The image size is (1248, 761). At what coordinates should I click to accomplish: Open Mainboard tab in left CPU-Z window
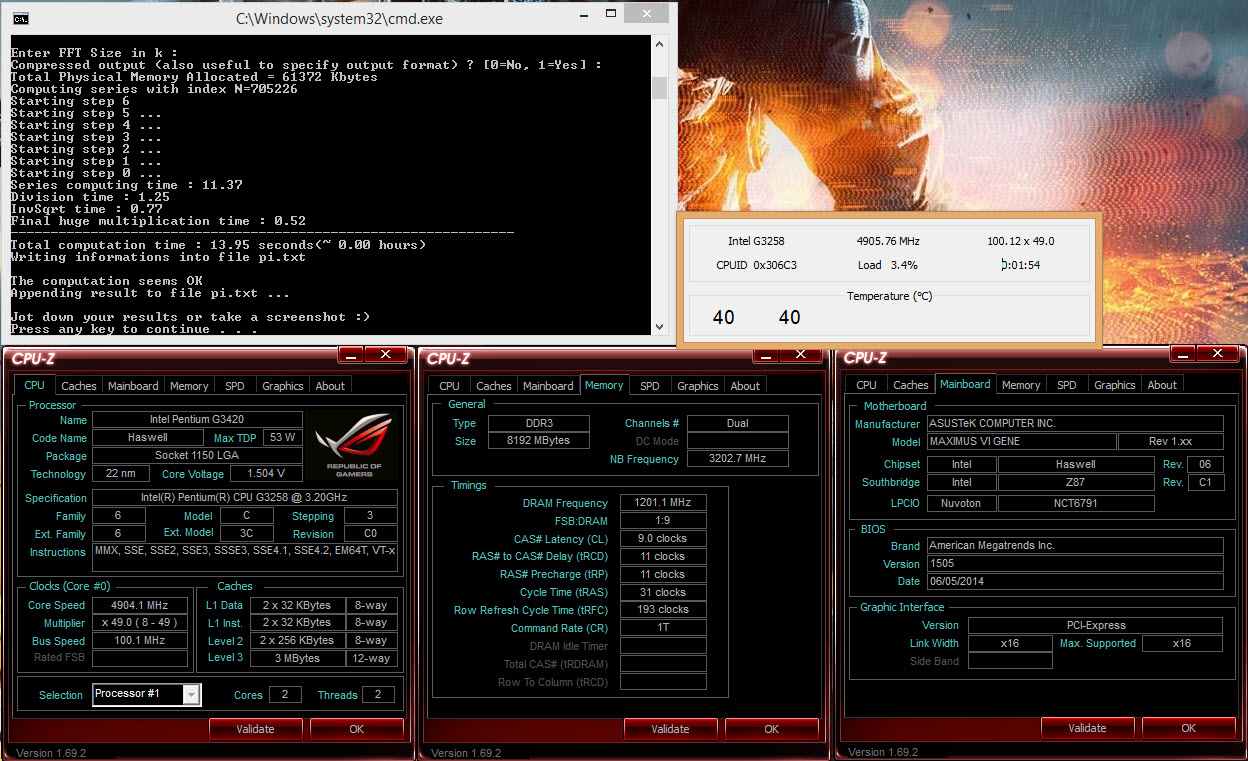pos(133,386)
